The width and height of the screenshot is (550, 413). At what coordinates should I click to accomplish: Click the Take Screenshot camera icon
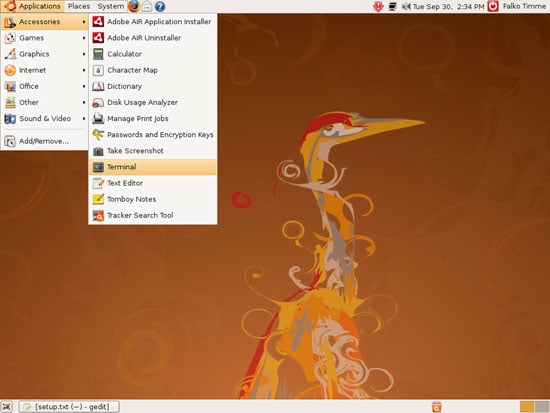98,151
